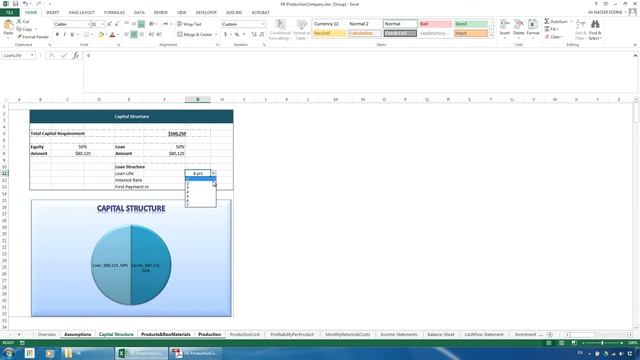
Task: Switch to Page Layout view in status bar
Action: 561,343
